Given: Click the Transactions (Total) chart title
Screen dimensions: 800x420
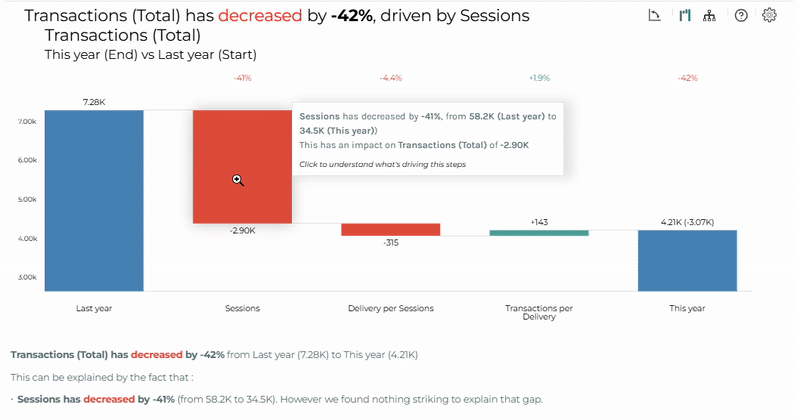Looking at the screenshot, I should (x=122, y=35).
